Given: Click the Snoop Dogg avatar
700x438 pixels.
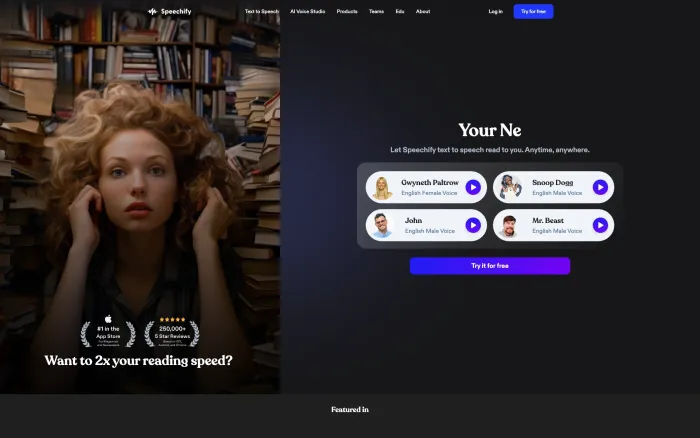Looking at the screenshot, I should tap(510, 187).
